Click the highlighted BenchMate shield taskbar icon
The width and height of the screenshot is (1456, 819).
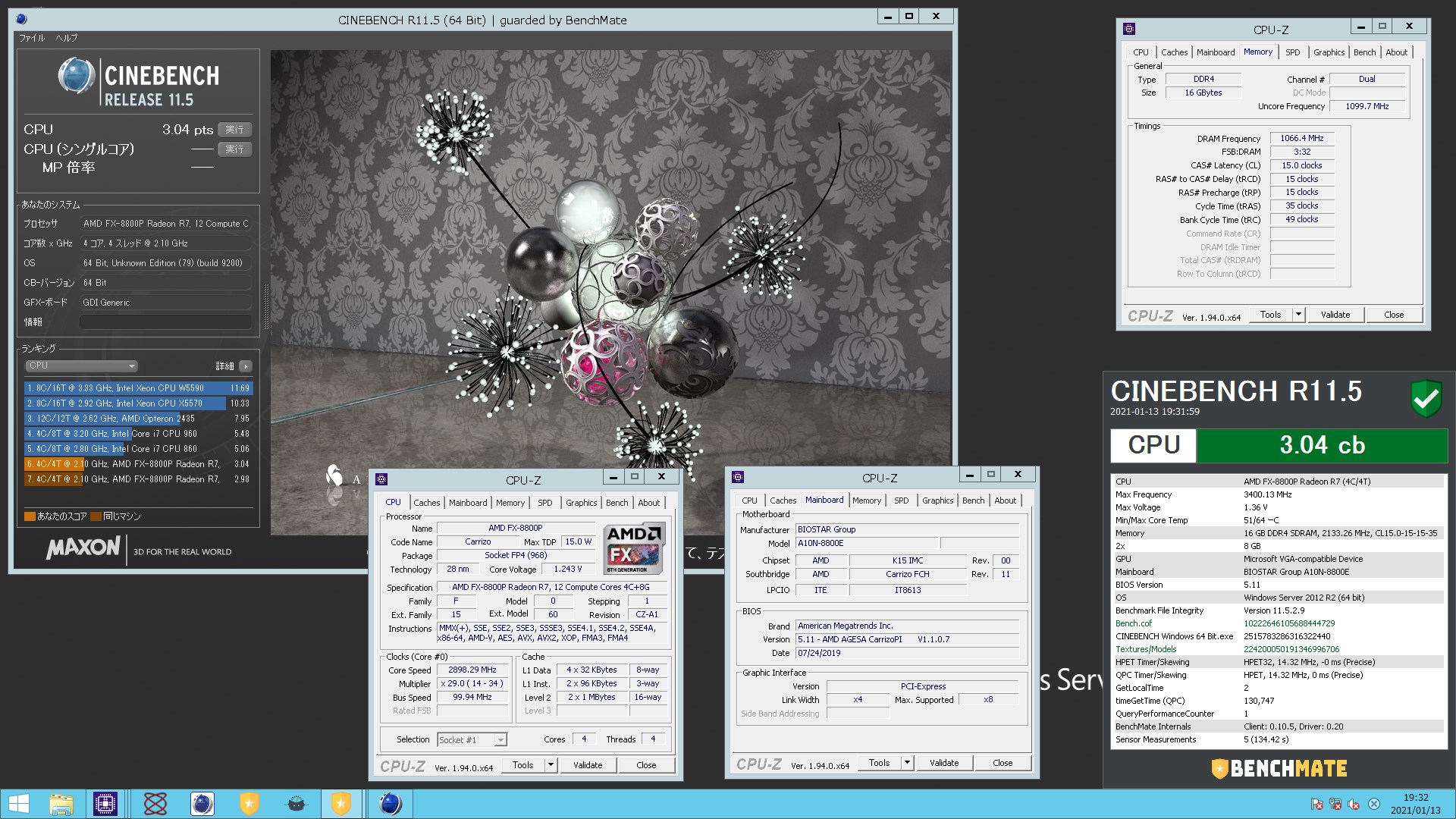pos(341,804)
